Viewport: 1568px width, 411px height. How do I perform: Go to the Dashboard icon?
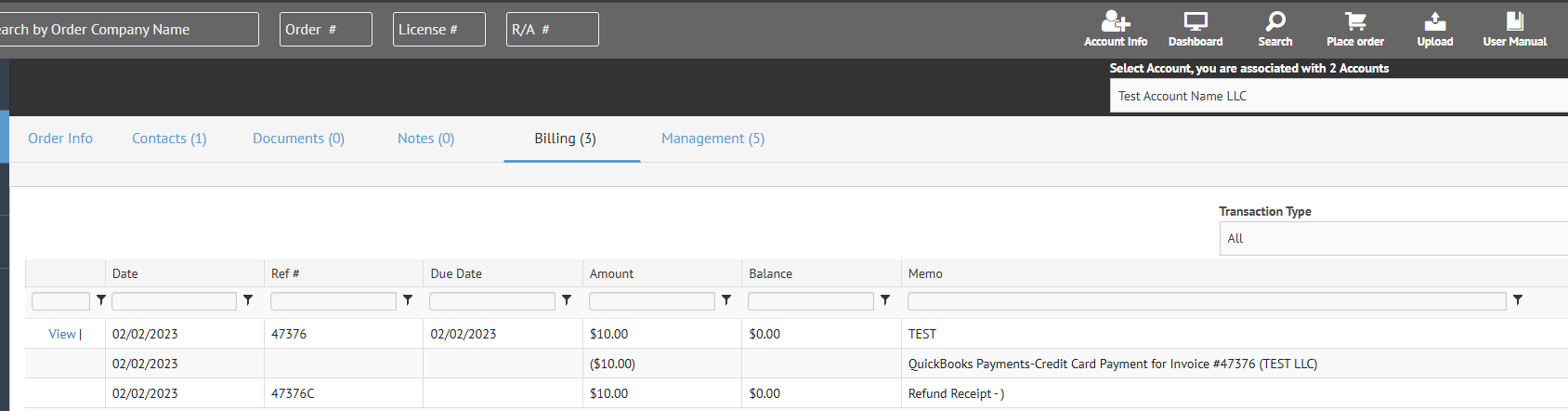pyautogui.click(x=1196, y=29)
